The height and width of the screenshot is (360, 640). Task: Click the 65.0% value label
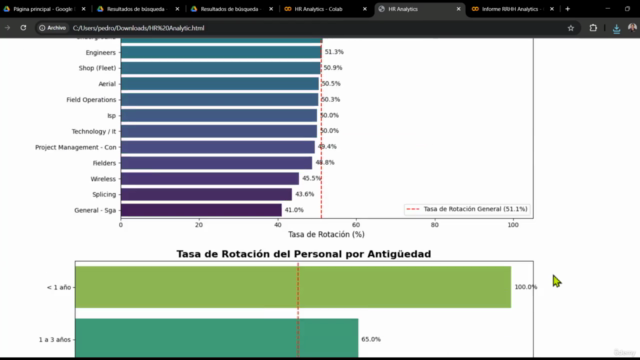(x=371, y=339)
